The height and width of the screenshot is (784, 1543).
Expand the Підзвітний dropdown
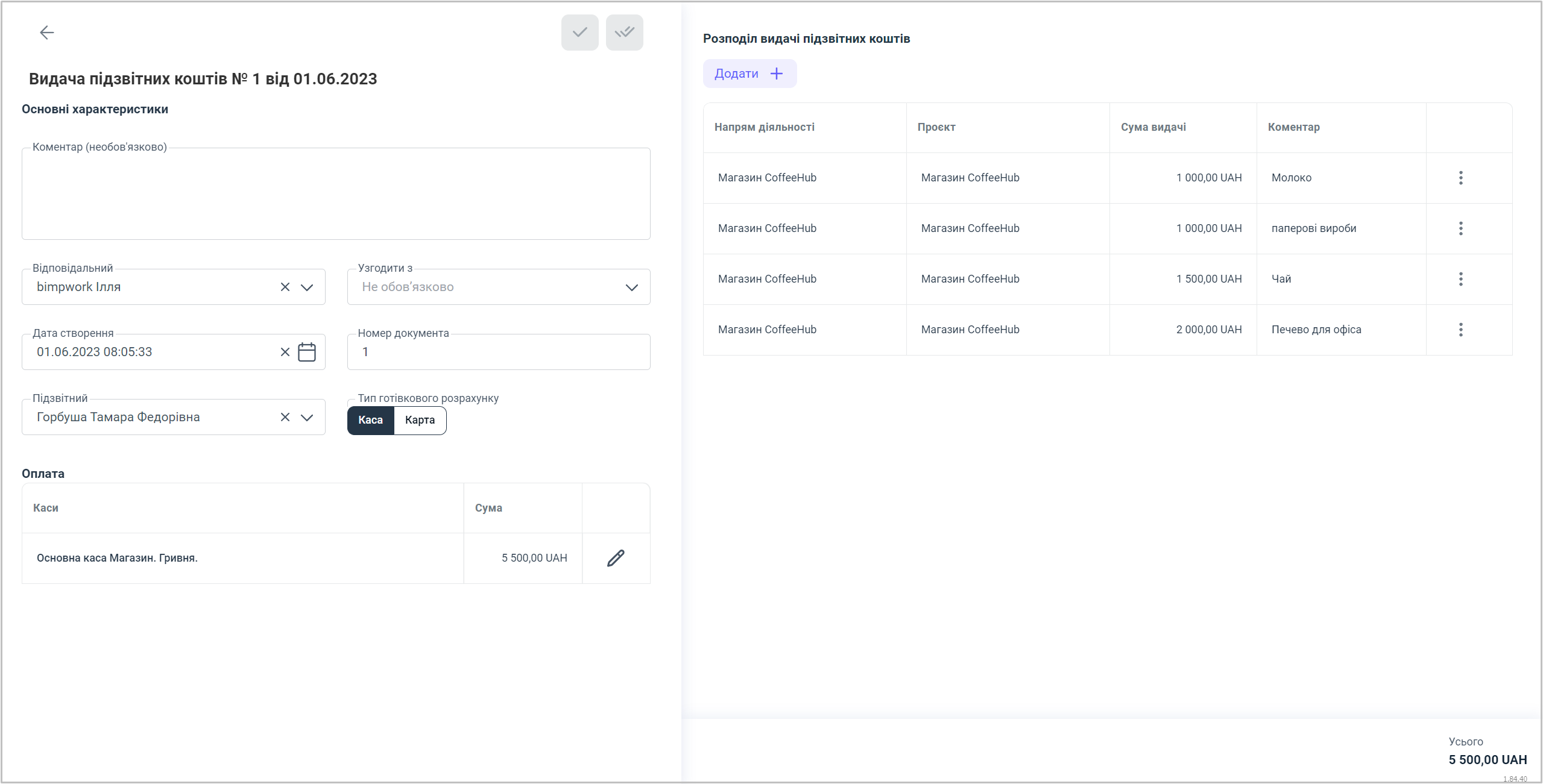point(307,417)
